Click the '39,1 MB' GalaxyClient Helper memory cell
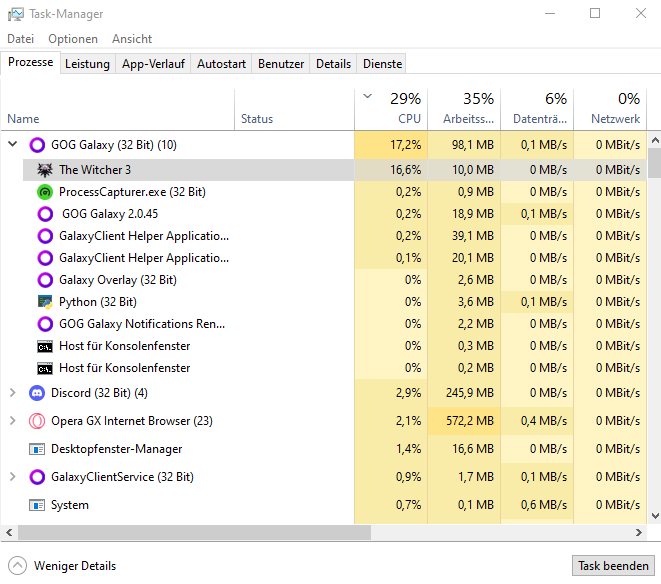Viewport: 661px width, 584px height. click(x=464, y=236)
